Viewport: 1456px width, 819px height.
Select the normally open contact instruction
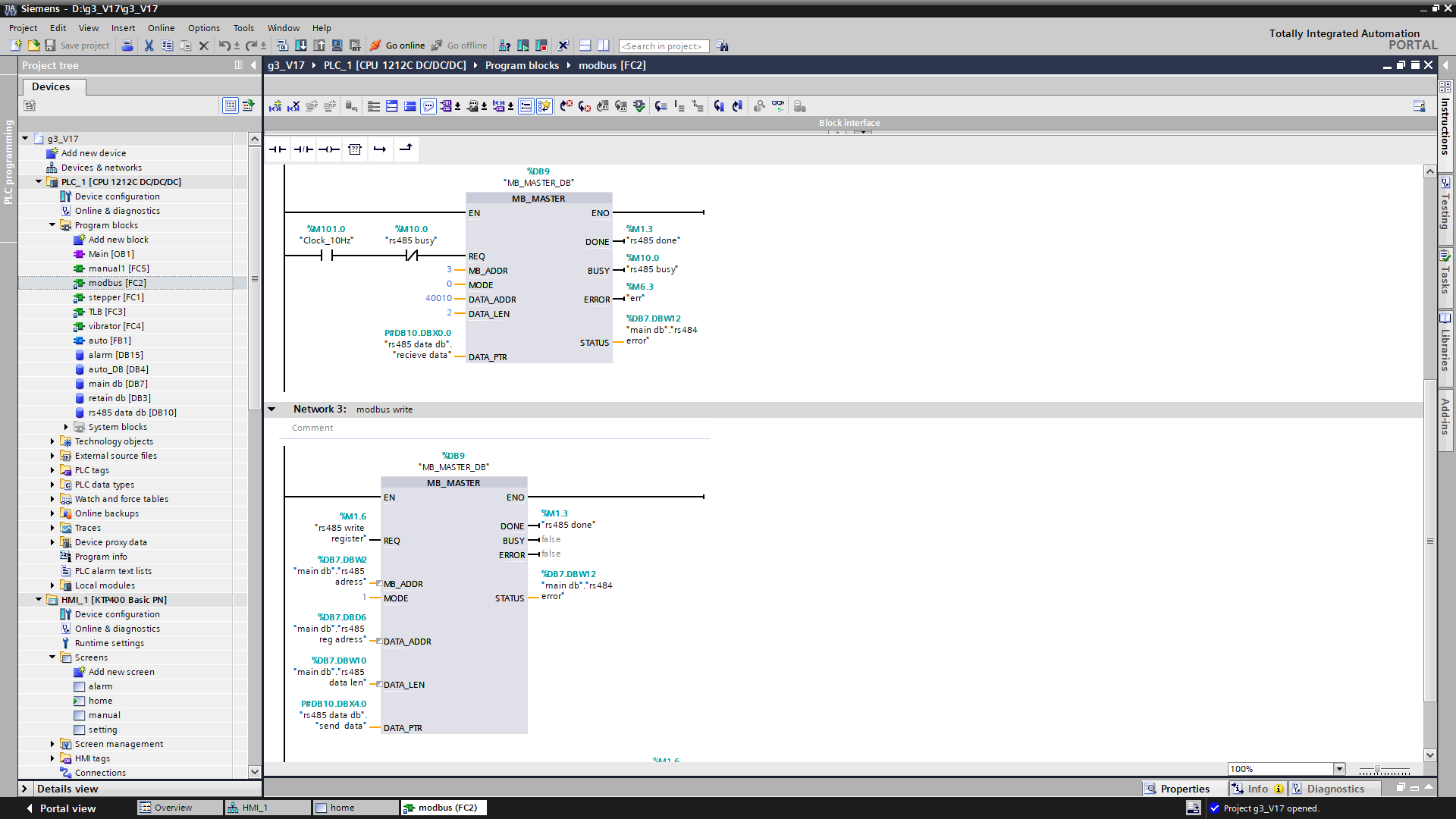click(278, 149)
